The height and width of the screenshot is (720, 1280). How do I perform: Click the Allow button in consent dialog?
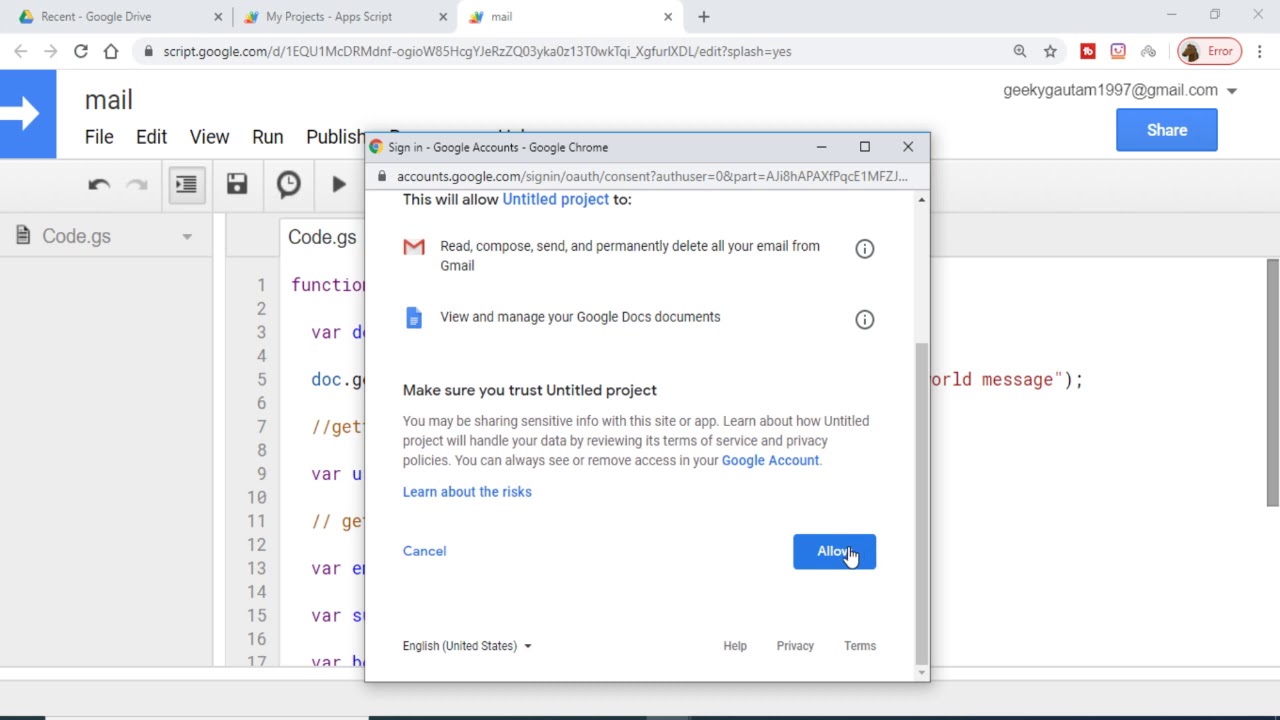coord(833,552)
